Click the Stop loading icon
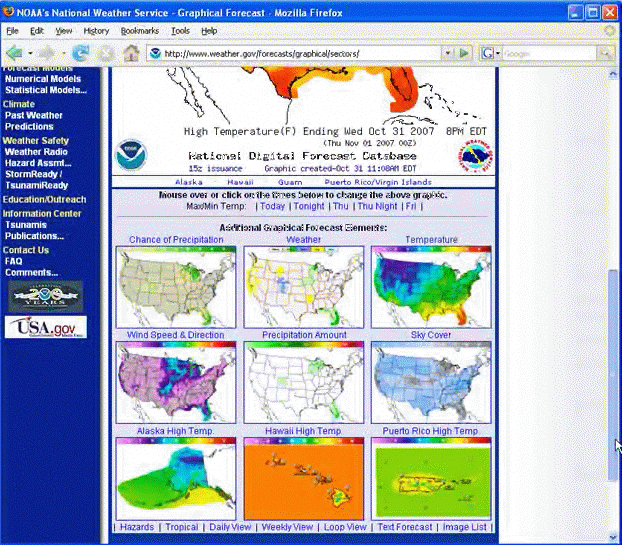 106,53
